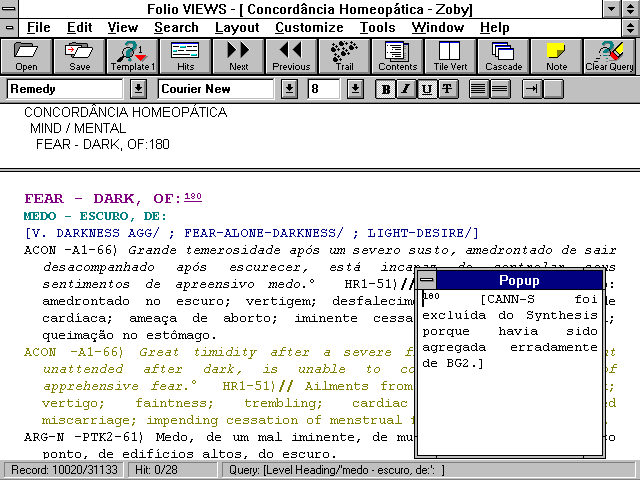The width and height of the screenshot is (640, 480).
Task: Click the footnote 180 popup link
Action: [x=193, y=197]
